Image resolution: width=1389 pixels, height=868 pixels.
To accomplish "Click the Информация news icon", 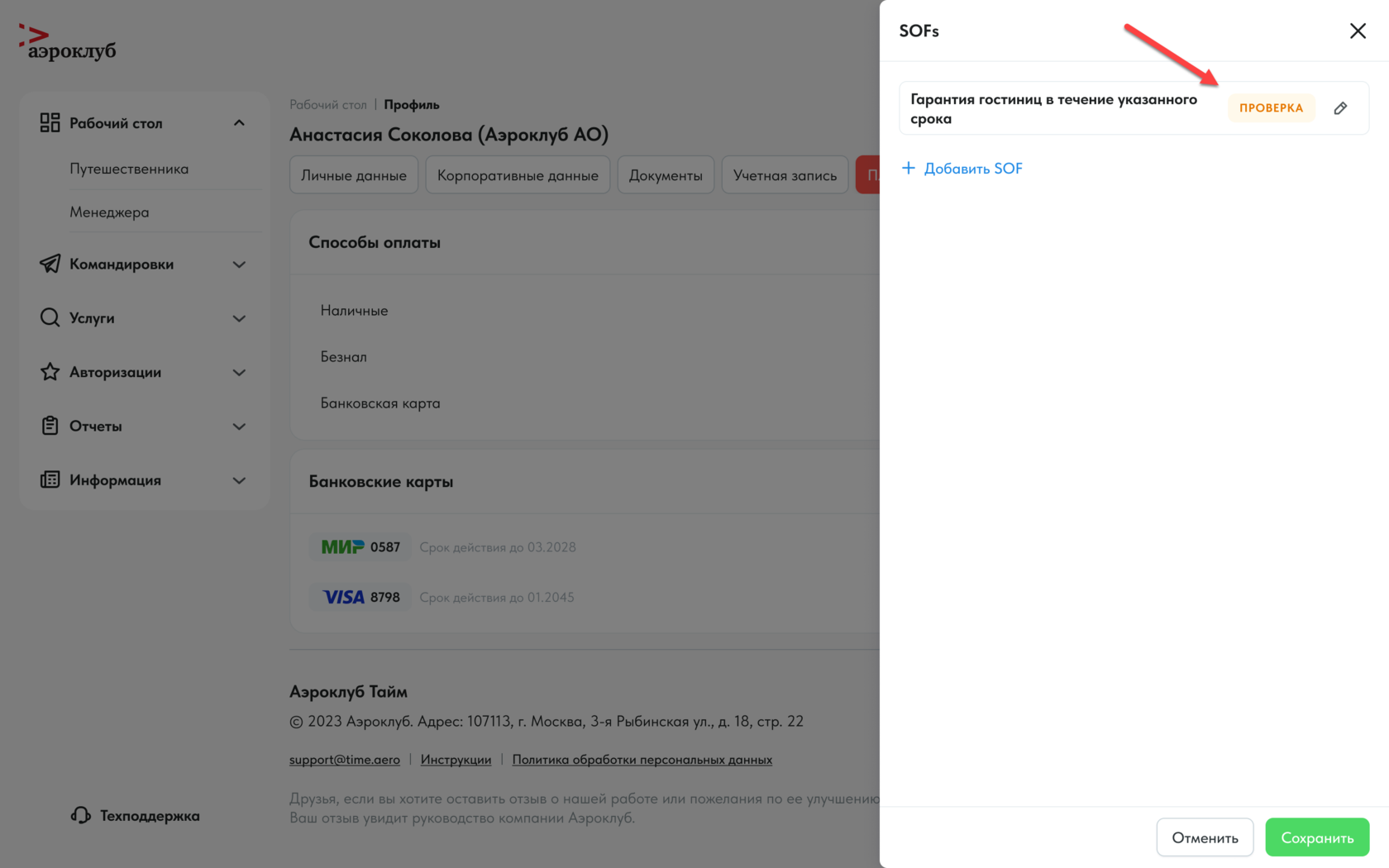I will pyautogui.click(x=50, y=480).
